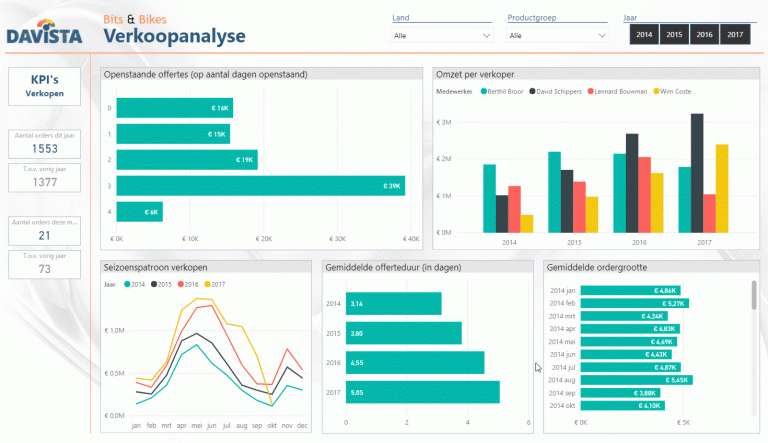Open the Land dropdown filter

442,35
